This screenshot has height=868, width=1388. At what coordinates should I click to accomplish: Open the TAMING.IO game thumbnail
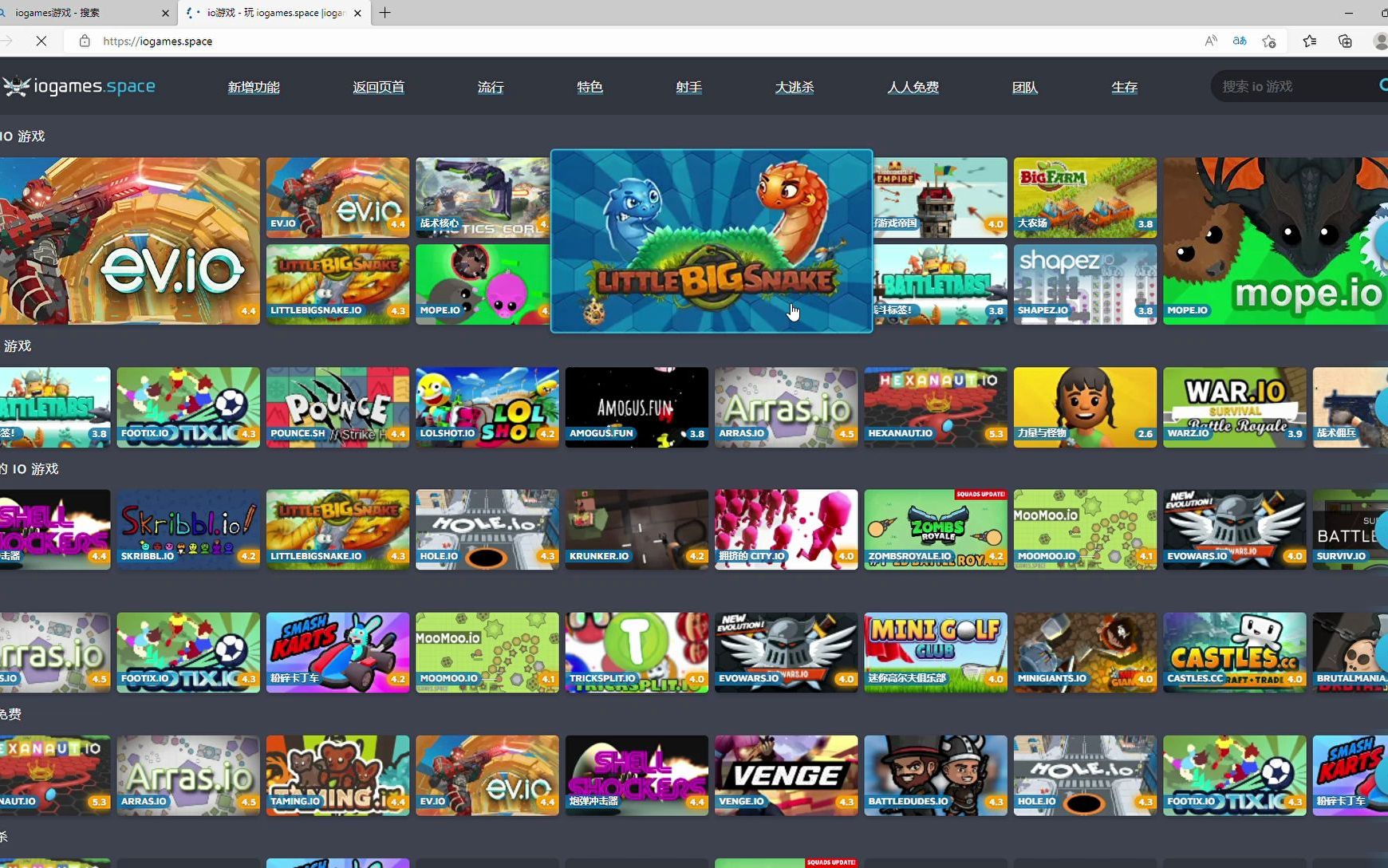point(337,775)
